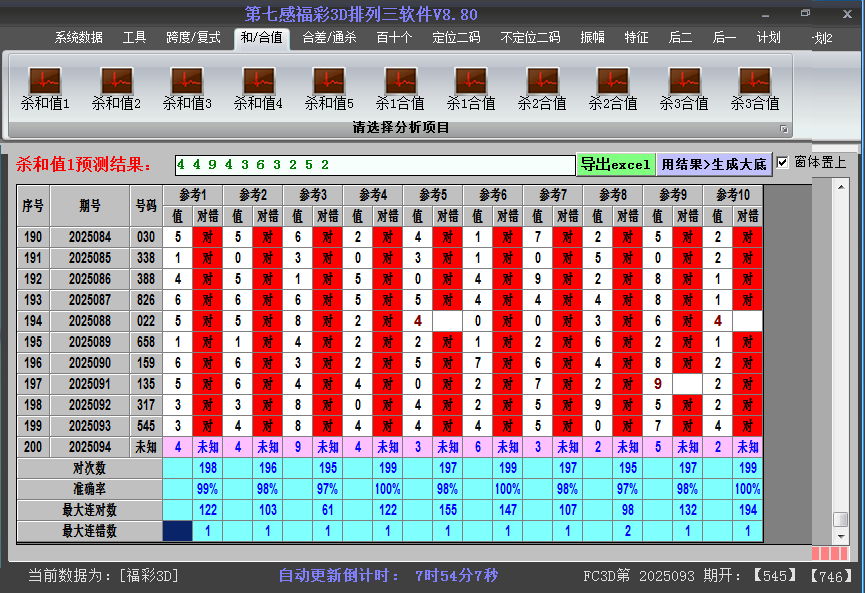
Task: Click the 参考1 column header
Action: coord(193,195)
